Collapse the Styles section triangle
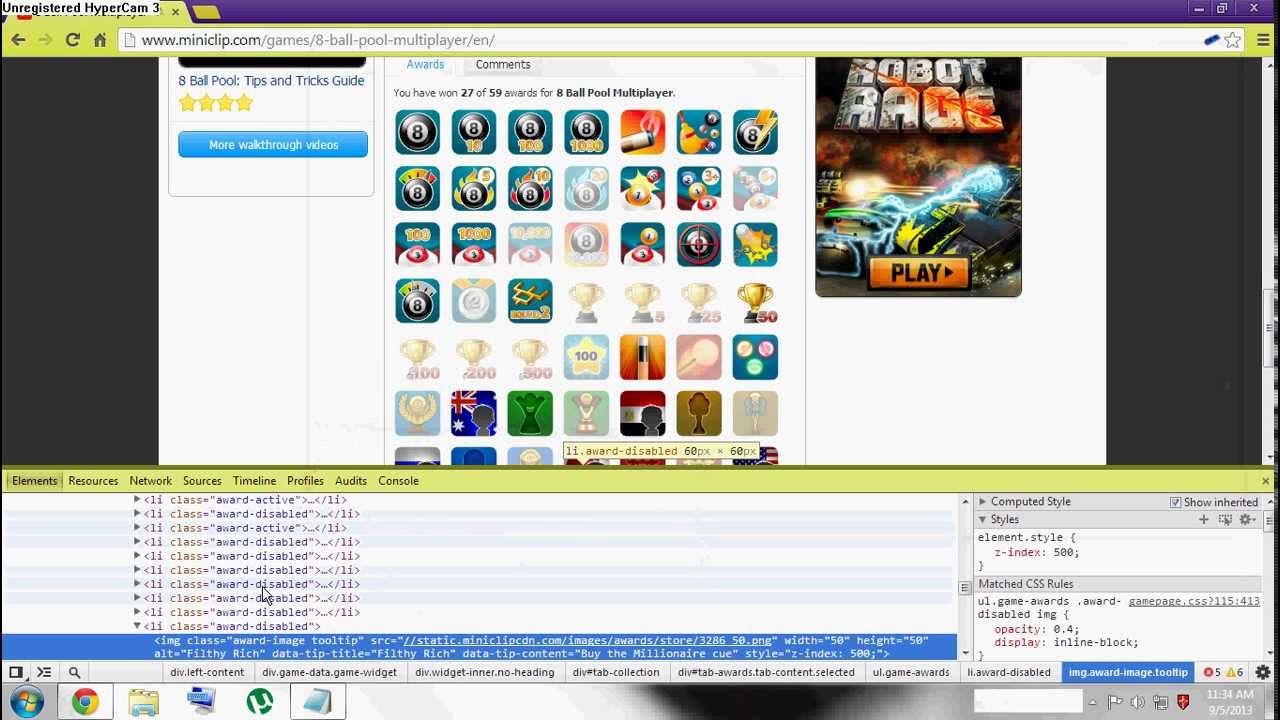This screenshot has height=720, width=1280. point(983,519)
